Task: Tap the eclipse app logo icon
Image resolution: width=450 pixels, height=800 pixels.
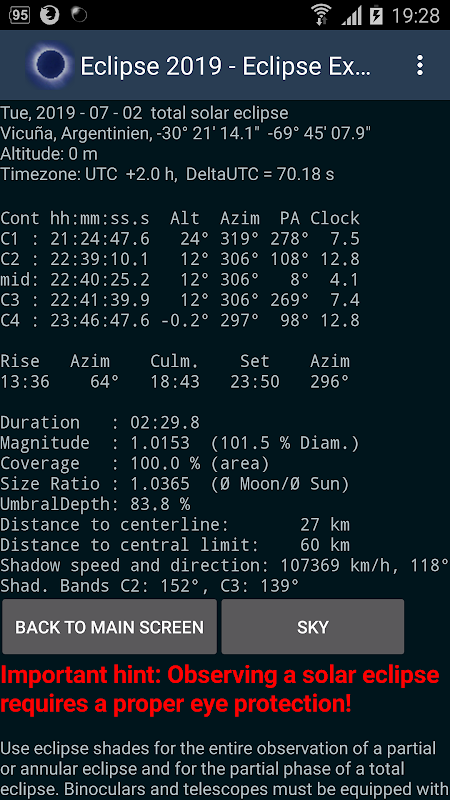Action: coord(50,65)
